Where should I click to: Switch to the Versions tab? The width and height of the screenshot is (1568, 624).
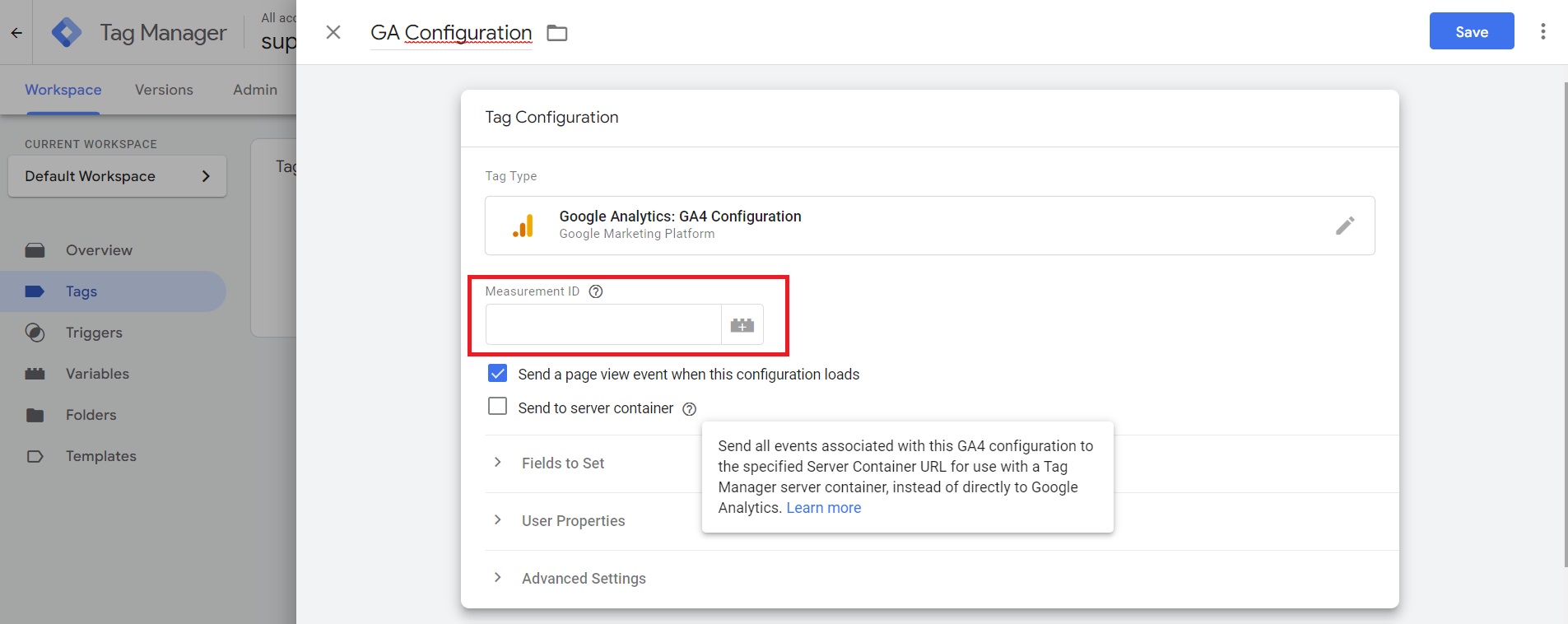(164, 90)
